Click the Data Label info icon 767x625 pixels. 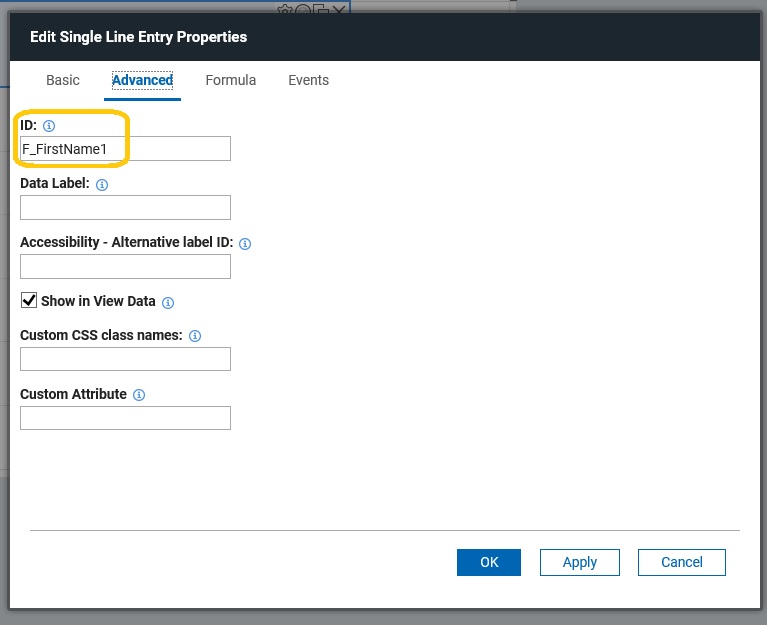tap(102, 184)
